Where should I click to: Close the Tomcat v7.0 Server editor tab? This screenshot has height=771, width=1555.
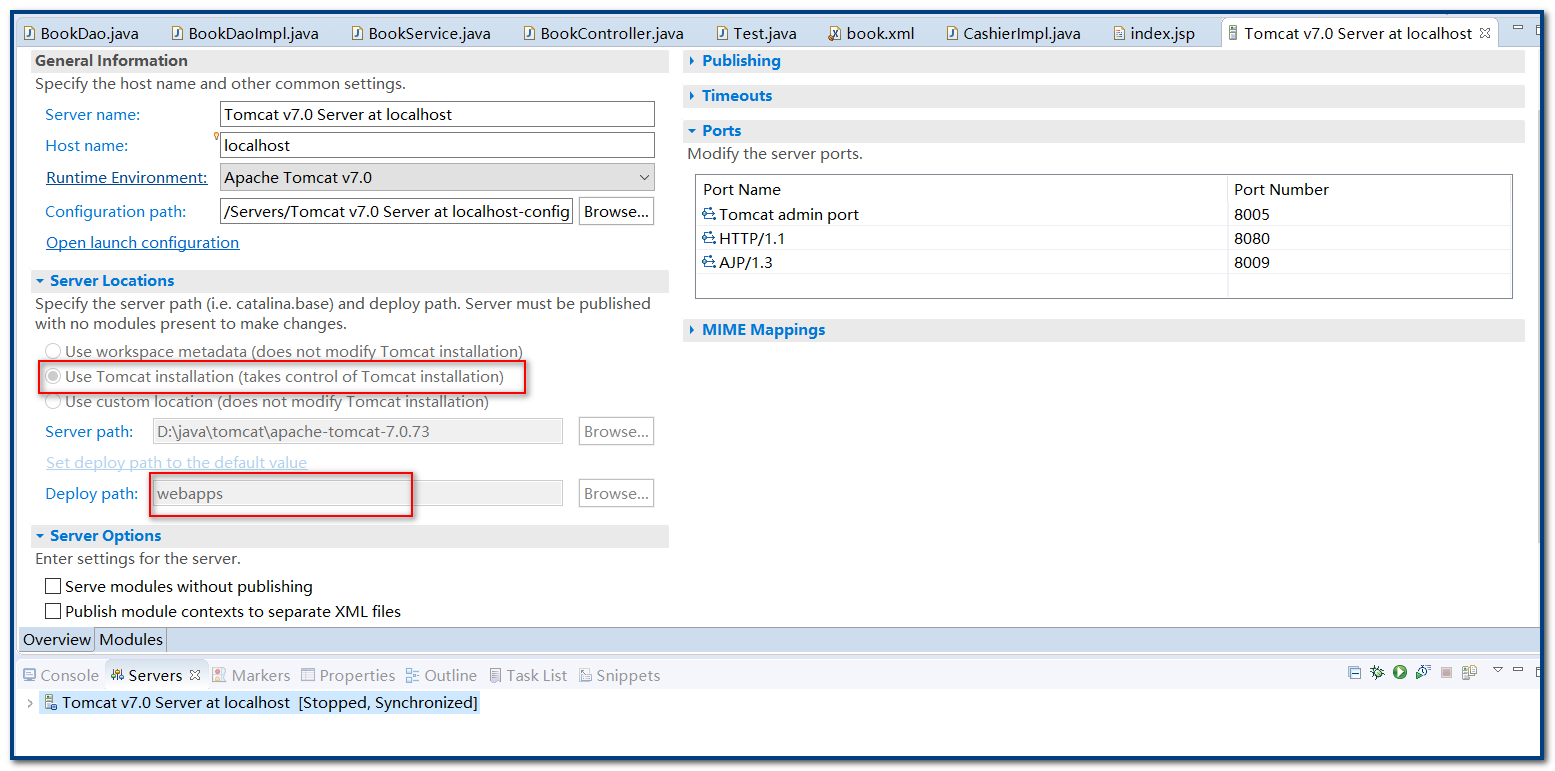coord(1485,33)
